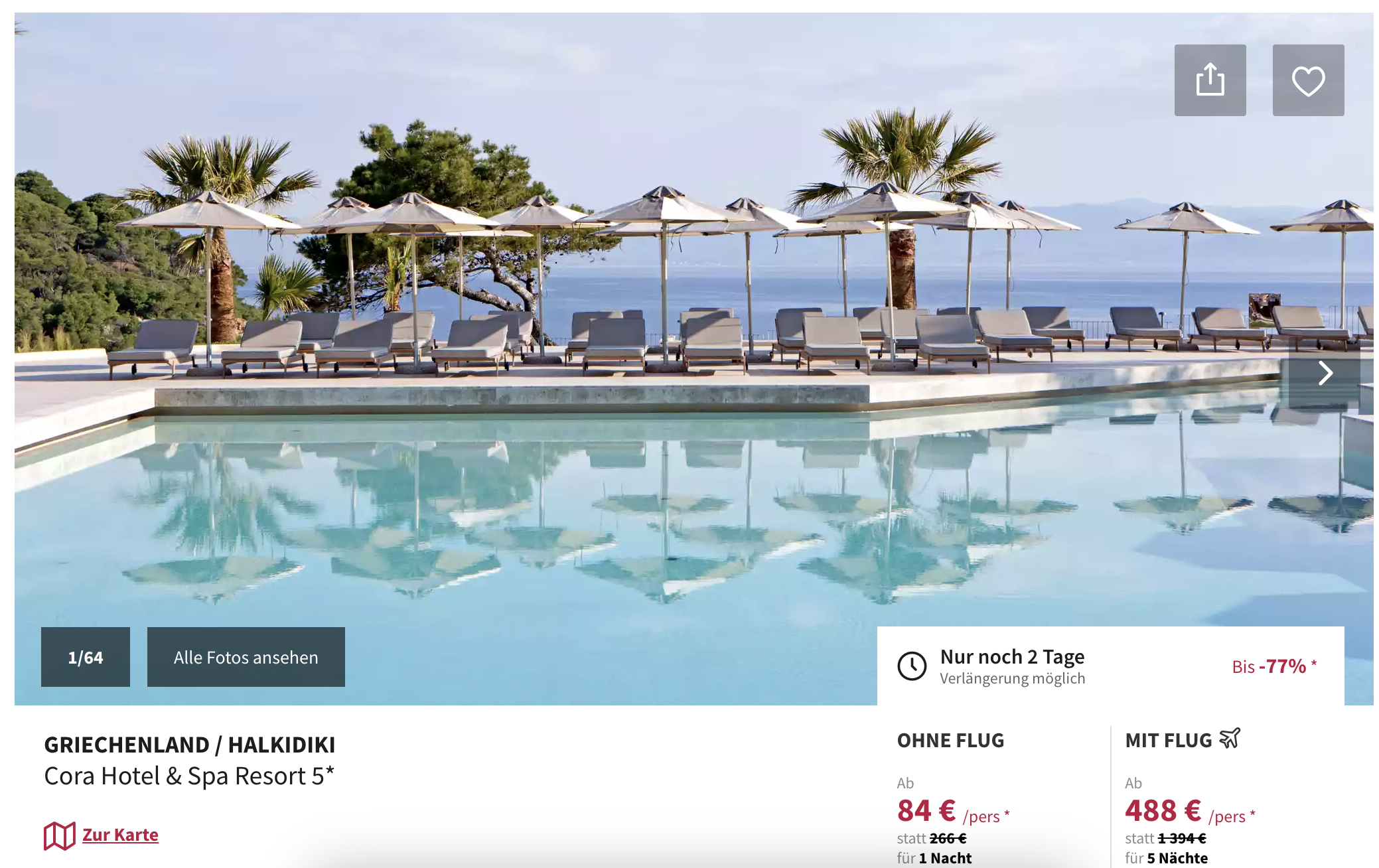Add hotel to favorites with heart icon
Image resolution: width=1379 pixels, height=868 pixels.
pyautogui.click(x=1308, y=80)
